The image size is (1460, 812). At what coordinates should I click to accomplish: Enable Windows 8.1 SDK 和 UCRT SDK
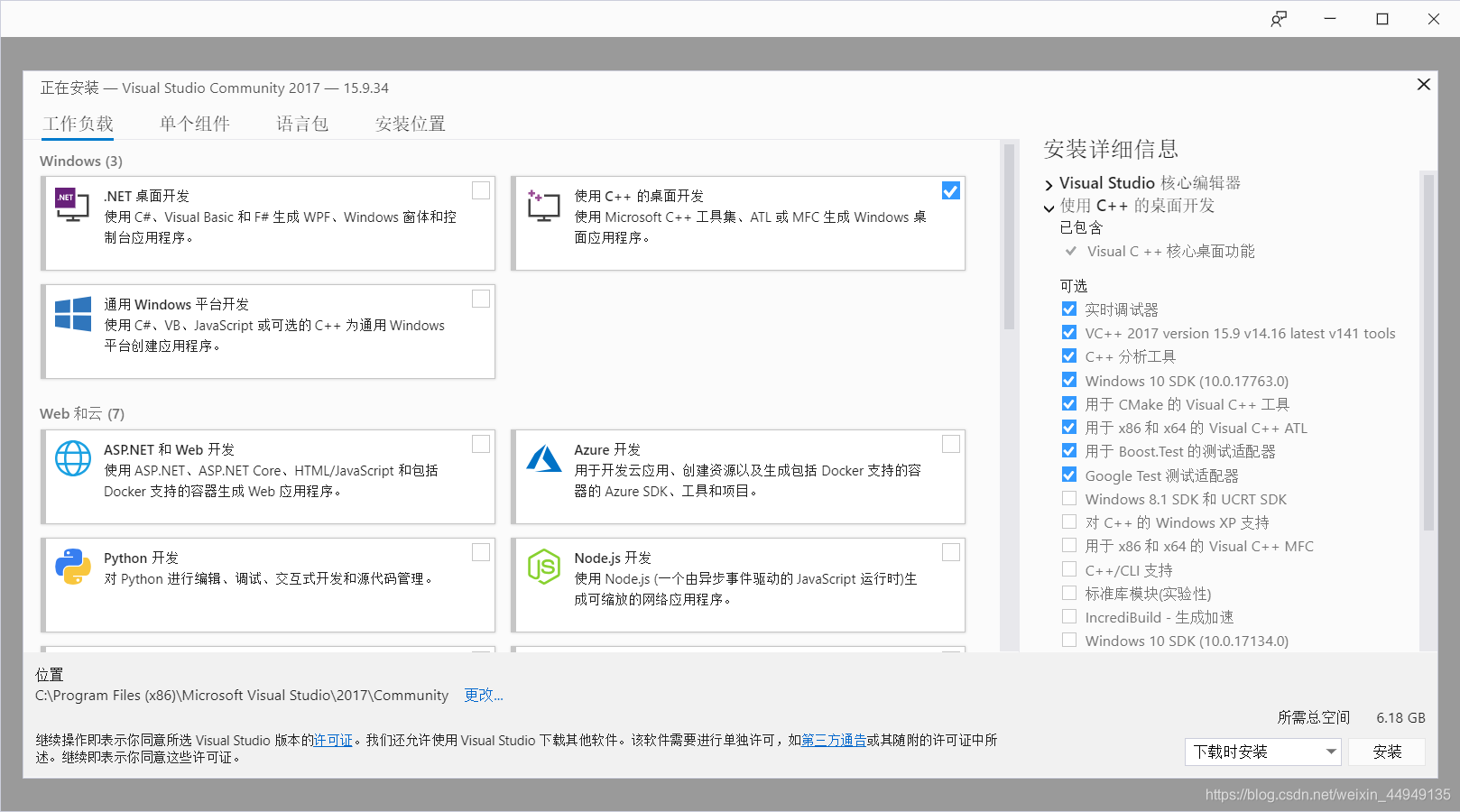(1069, 498)
